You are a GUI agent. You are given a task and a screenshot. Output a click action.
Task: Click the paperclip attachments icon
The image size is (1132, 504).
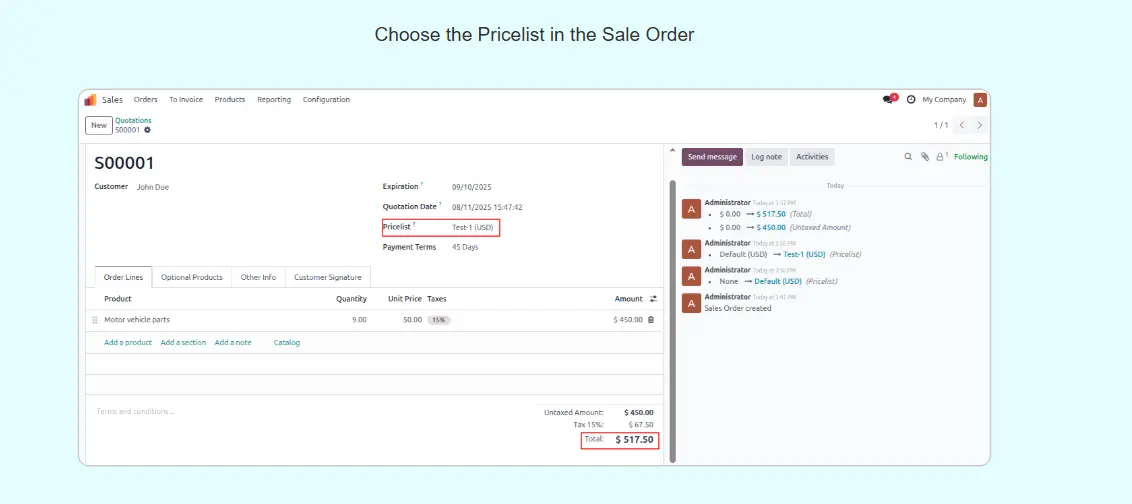[x=925, y=157]
